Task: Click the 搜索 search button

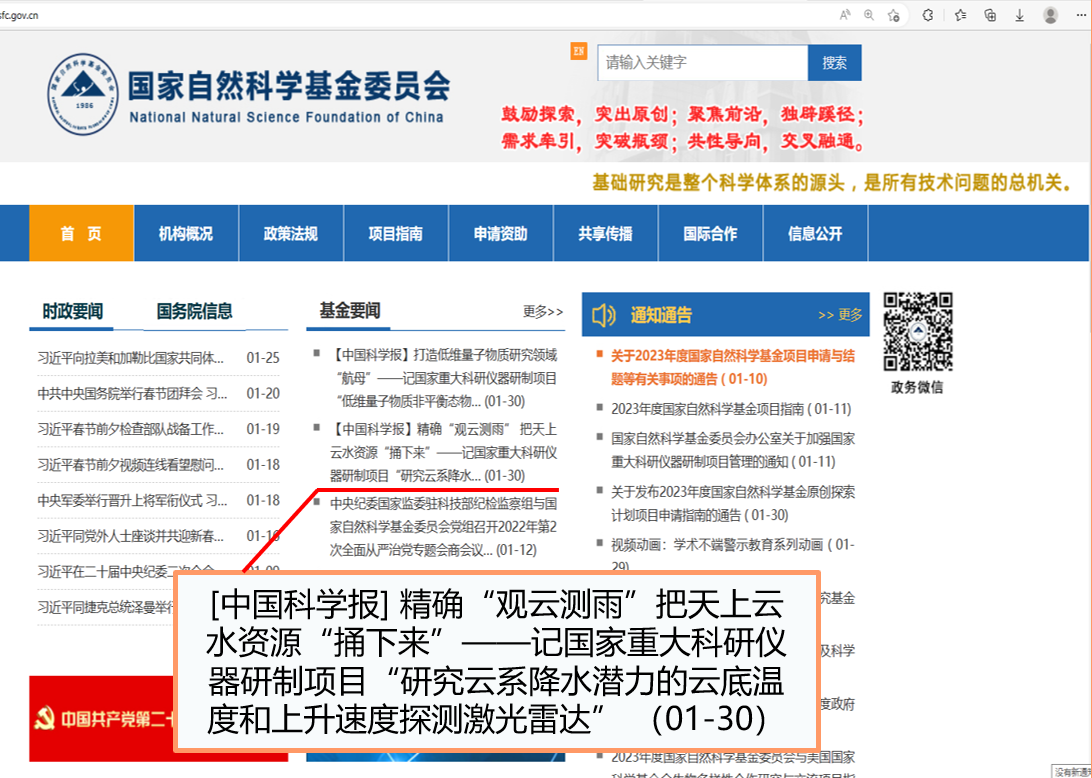Action: (834, 63)
